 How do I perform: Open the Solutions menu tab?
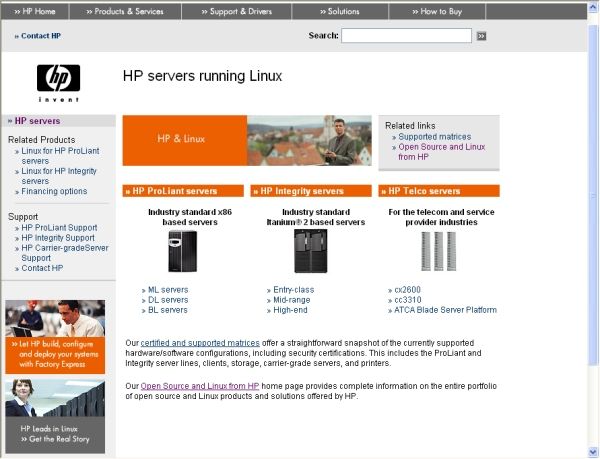(340, 11)
